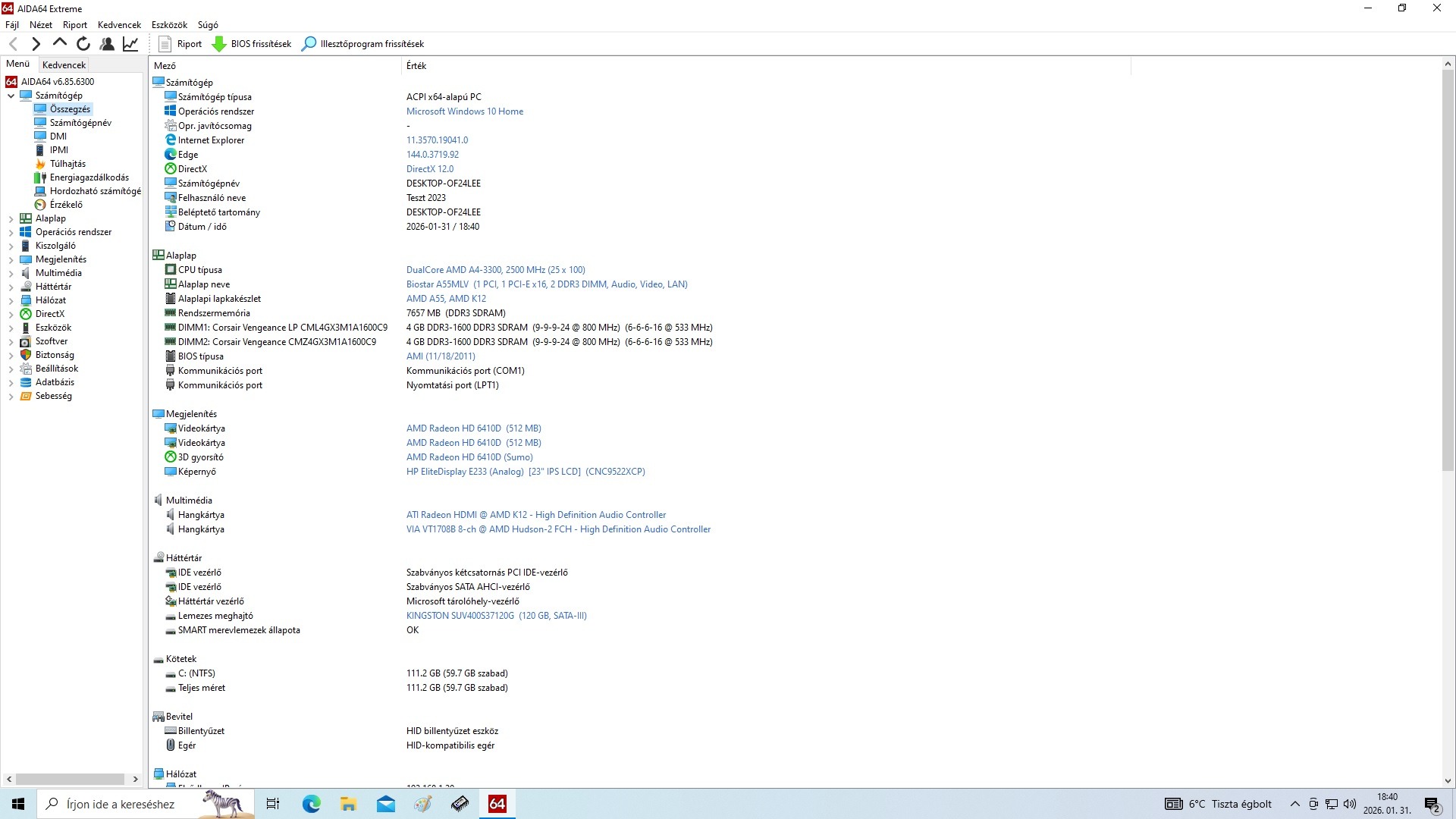1456x819 pixels.
Task: Click the Up level arrow icon
Action: tap(59, 43)
